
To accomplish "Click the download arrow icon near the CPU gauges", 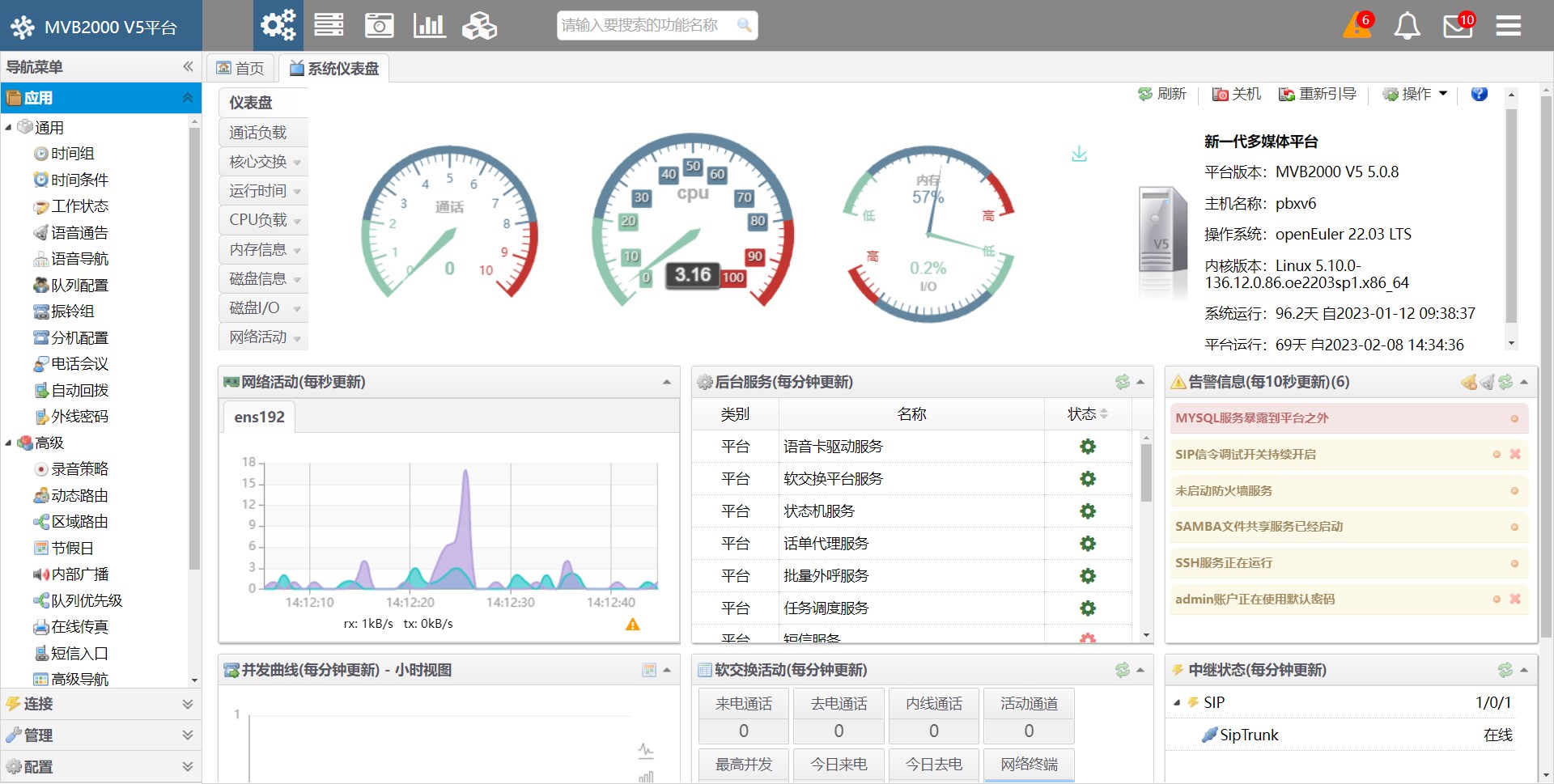I will pyautogui.click(x=1078, y=153).
